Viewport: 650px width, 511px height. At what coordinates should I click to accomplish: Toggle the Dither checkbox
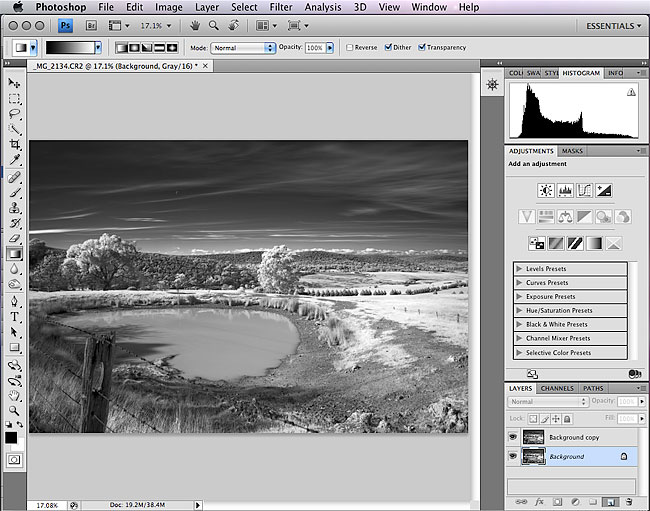coord(387,47)
